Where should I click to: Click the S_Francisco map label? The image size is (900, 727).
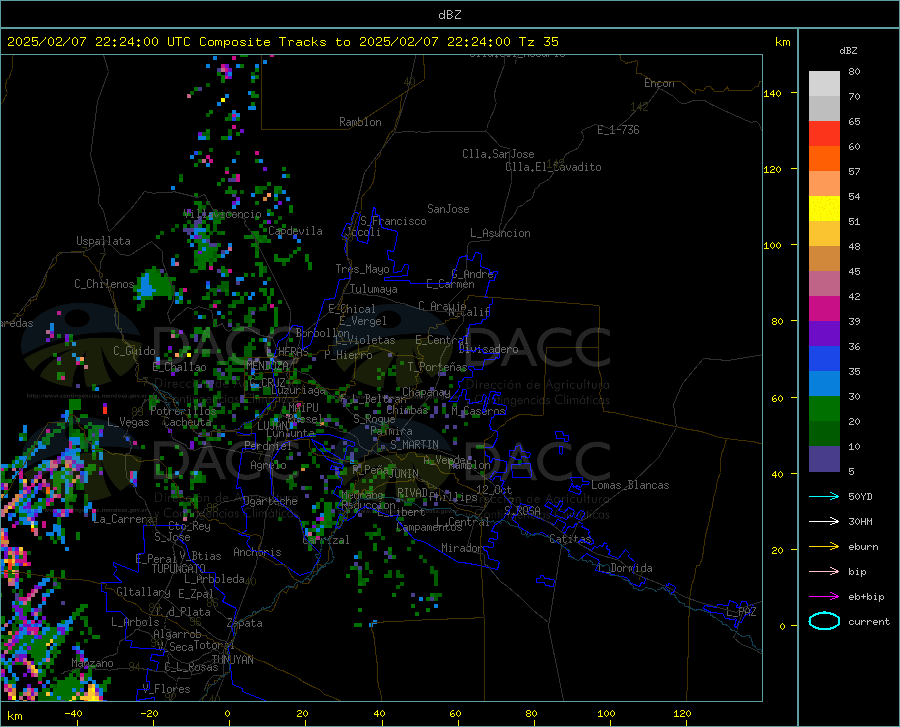point(393,221)
